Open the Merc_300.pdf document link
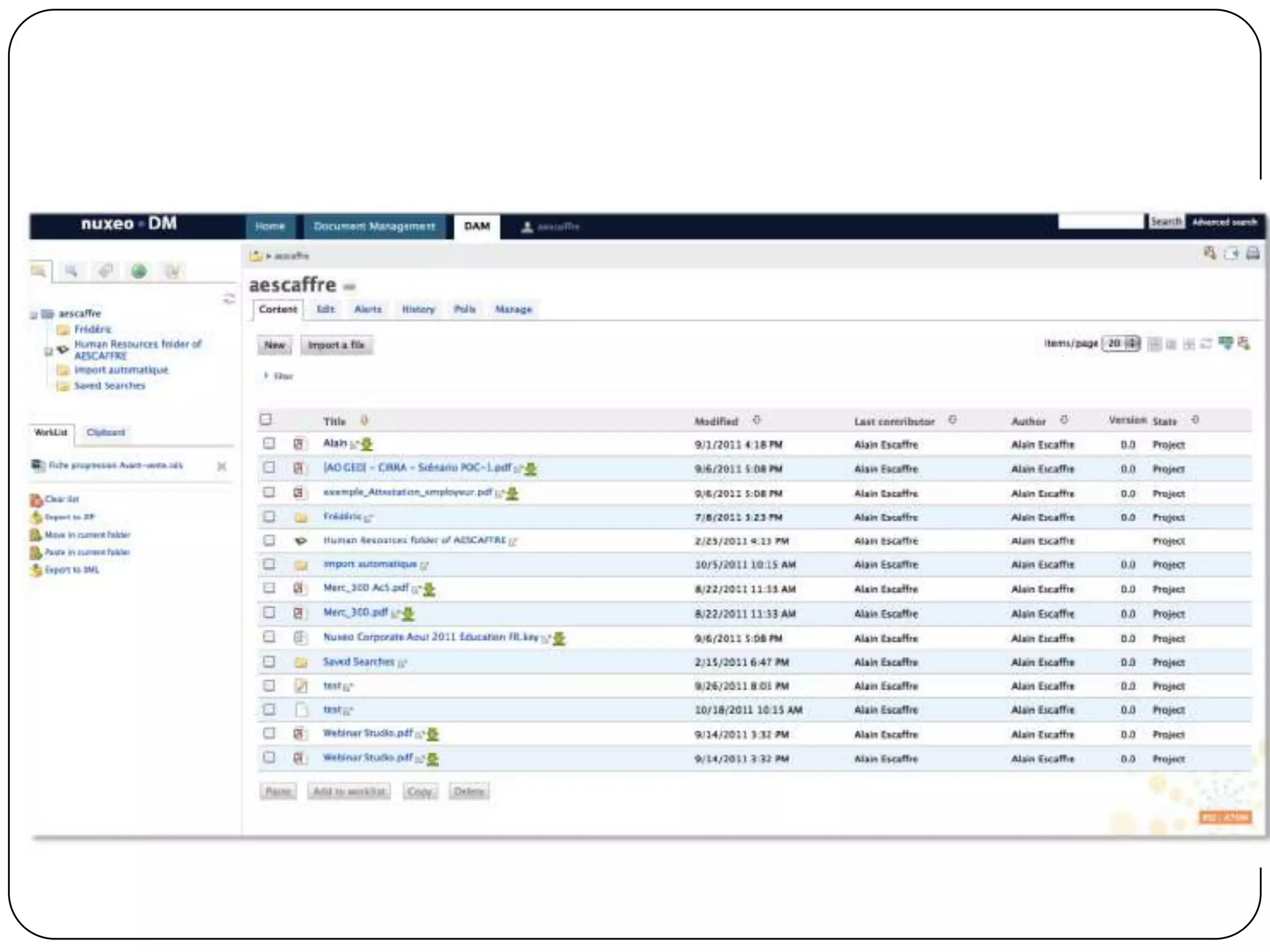Image resolution: width=1270 pixels, height=952 pixels. click(355, 612)
